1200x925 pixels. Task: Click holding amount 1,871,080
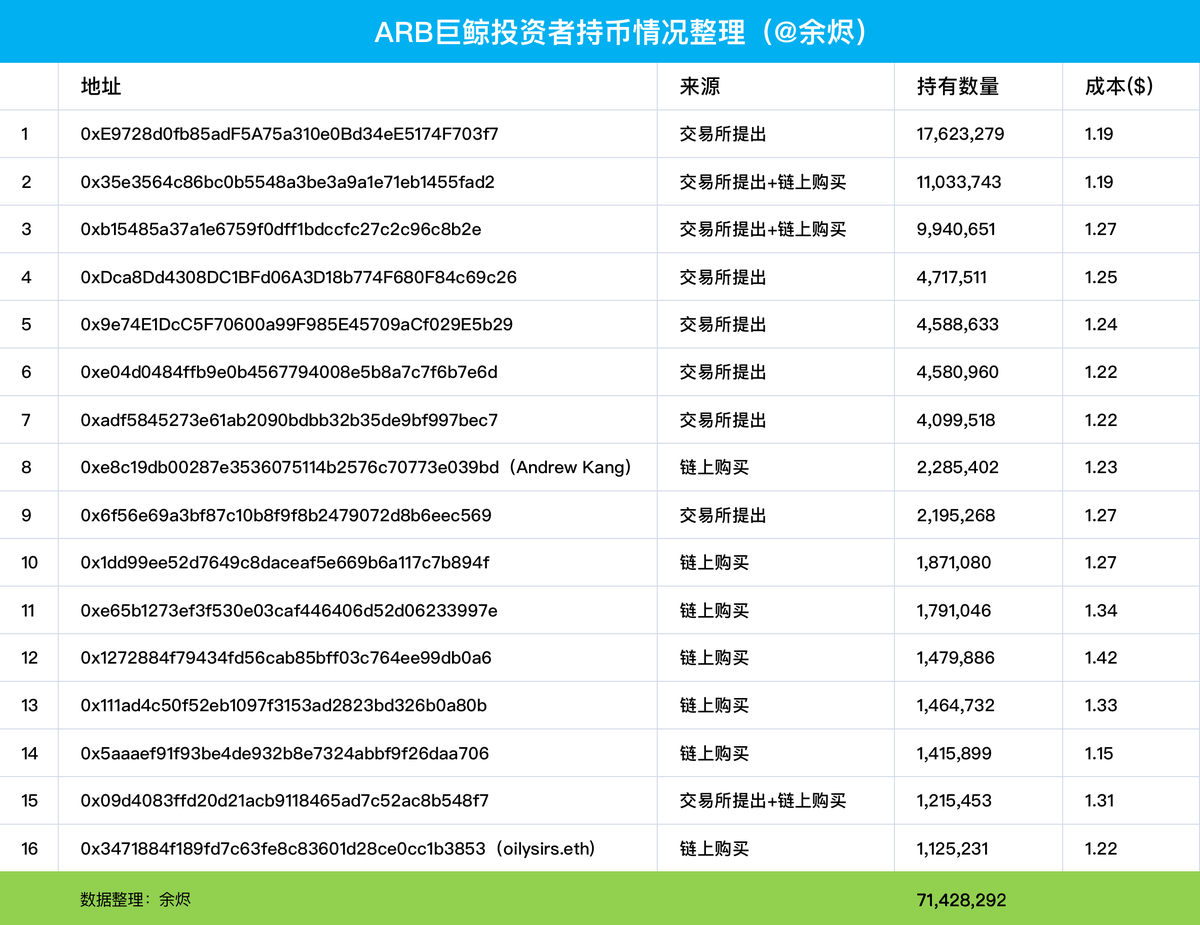click(x=954, y=563)
